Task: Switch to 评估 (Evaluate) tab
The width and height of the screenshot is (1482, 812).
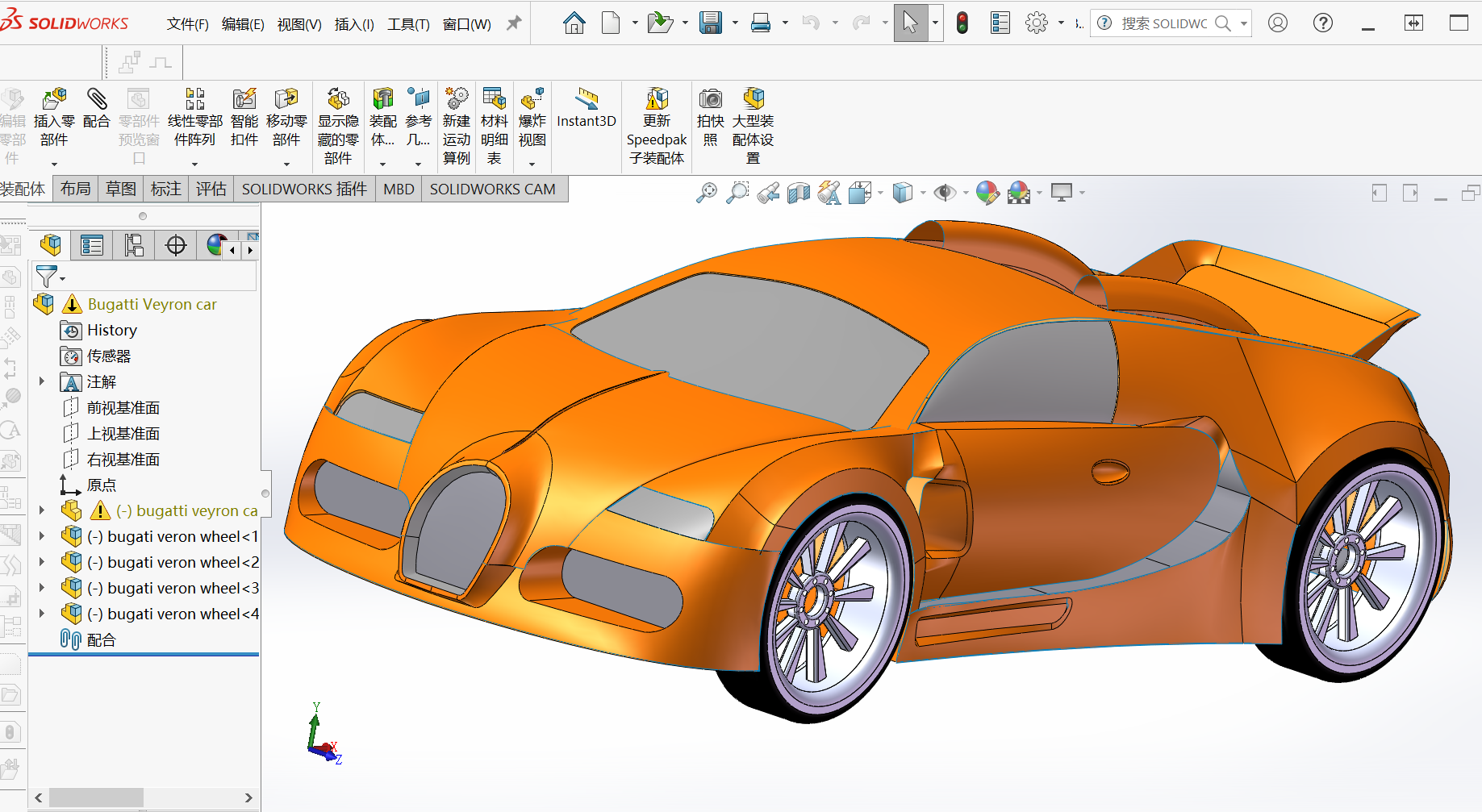Action: [211, 189]
